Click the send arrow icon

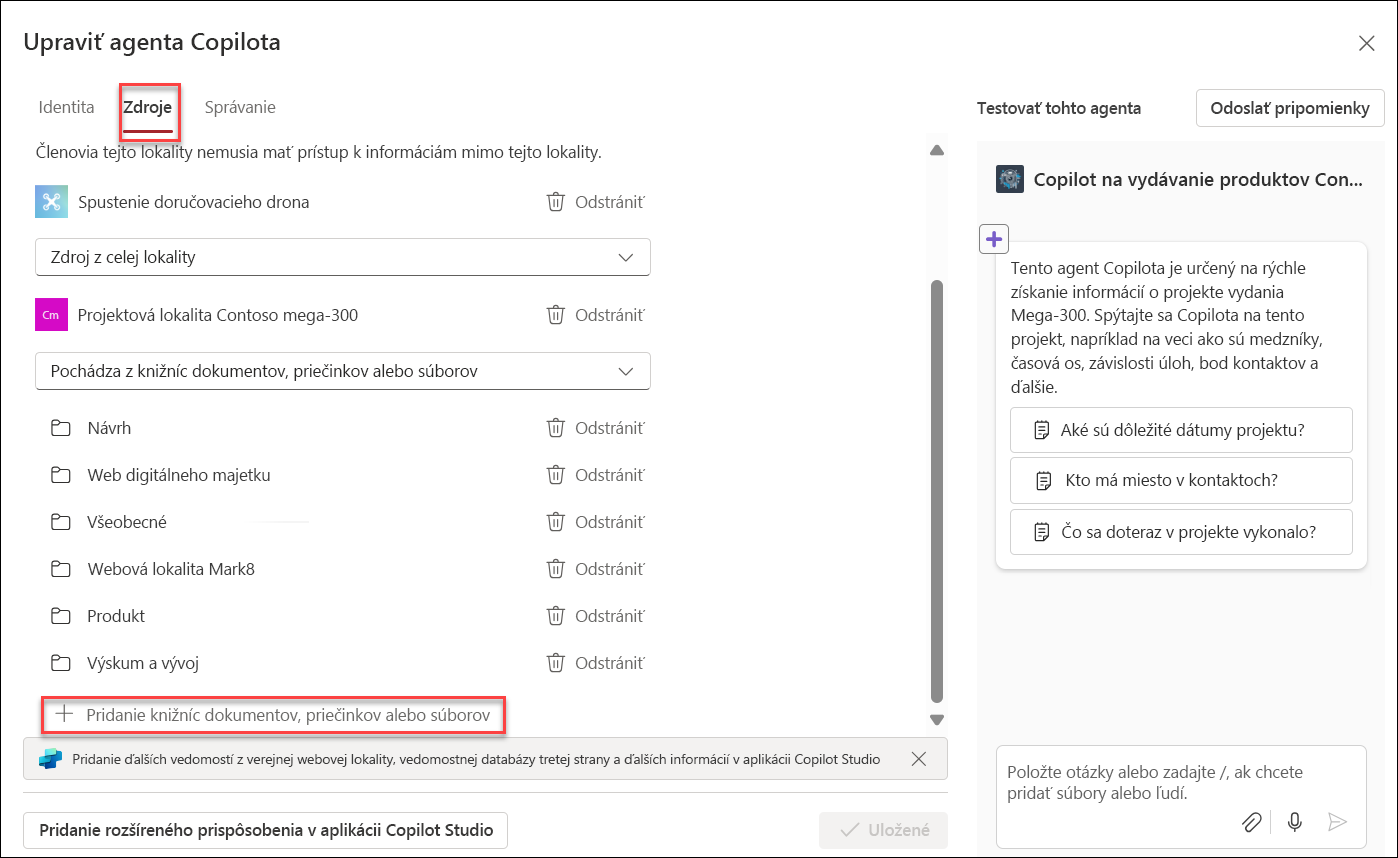(1337, 822)
